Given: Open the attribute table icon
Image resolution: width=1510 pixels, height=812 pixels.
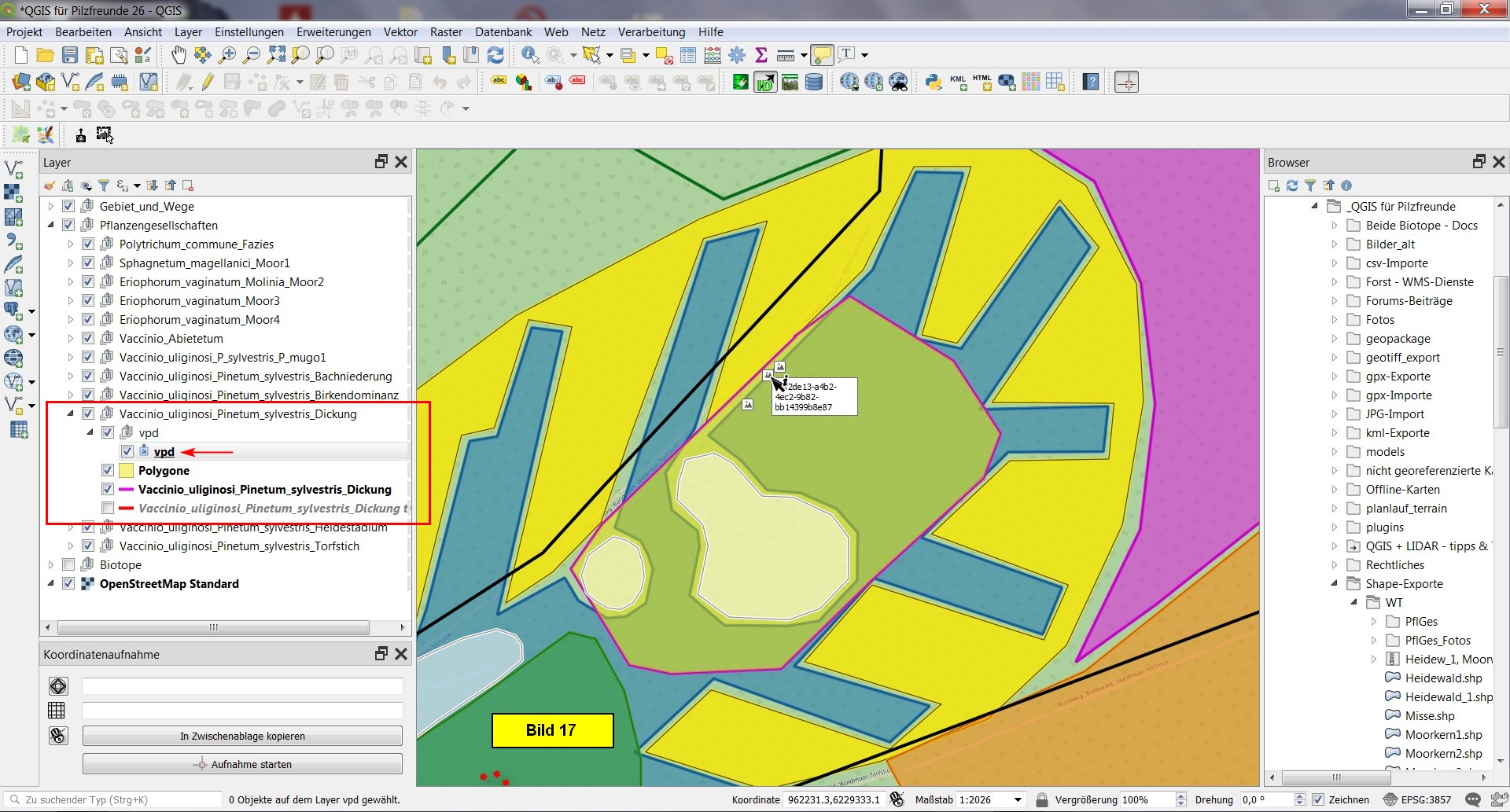Looking at the screenshot, I should [688, 55].
